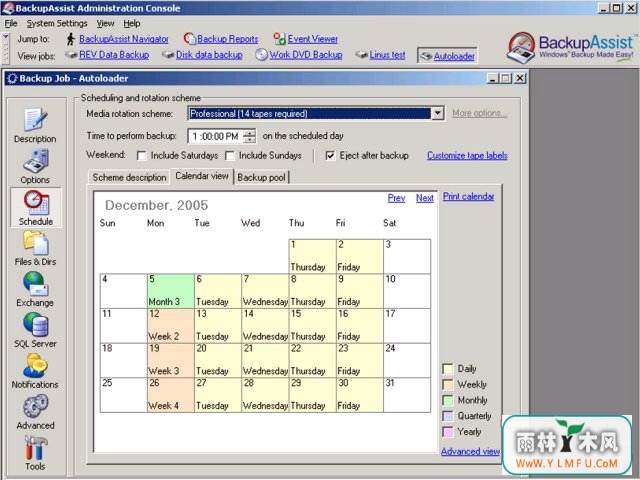The width and height of the screenshot is (640, 480).
Task: Click the 1:00:00 PM time field
Action: (x=216, y=136)
